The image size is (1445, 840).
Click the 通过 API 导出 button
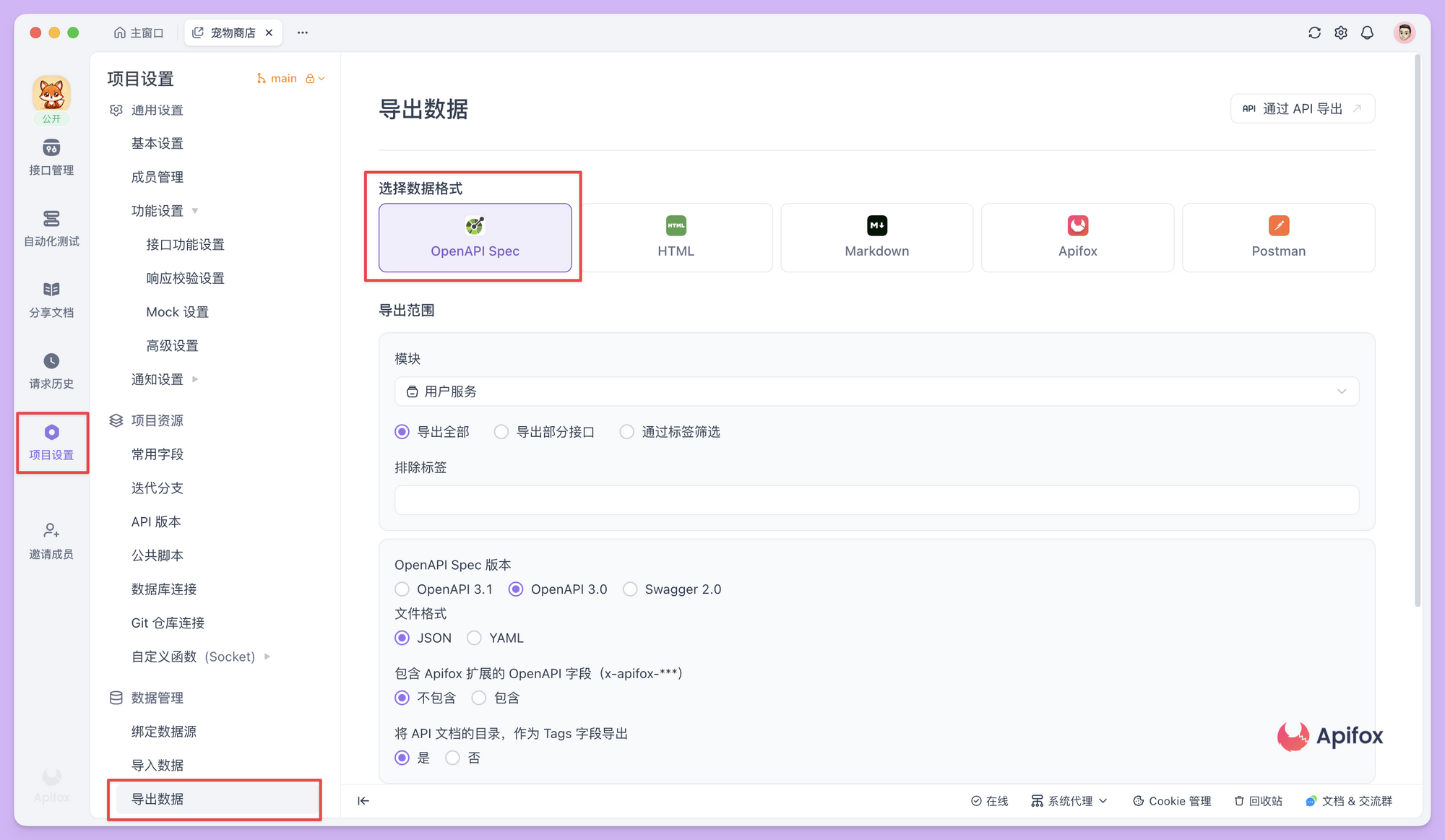(x=1302, y=108)
